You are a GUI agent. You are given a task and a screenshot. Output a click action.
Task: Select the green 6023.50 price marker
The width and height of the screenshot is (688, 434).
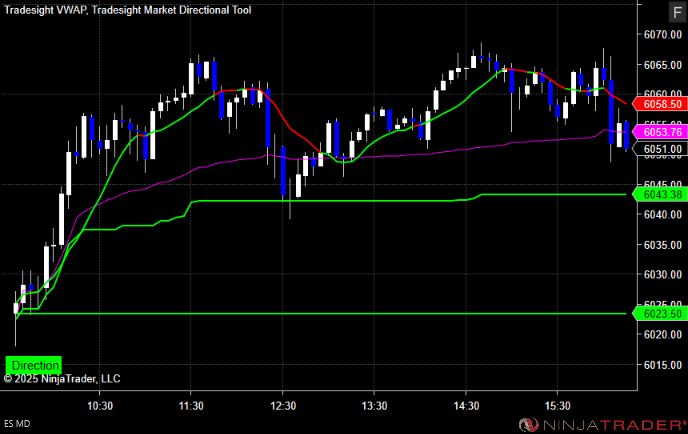660,314
